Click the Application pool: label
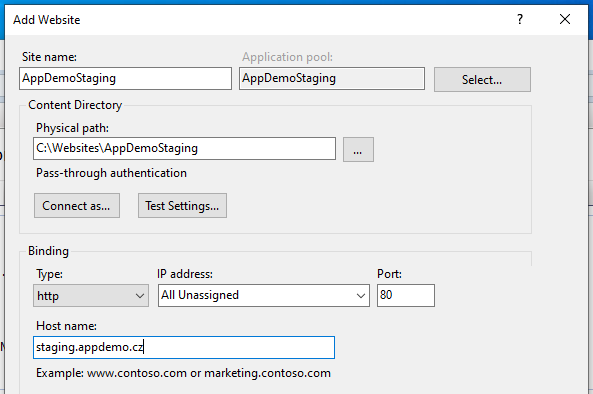 (287, 57)
